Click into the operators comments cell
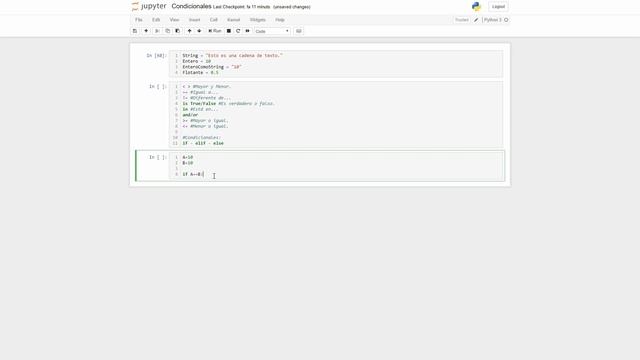Image resolution: width=640 pixels, height=360 pixels. click(337, 115)
